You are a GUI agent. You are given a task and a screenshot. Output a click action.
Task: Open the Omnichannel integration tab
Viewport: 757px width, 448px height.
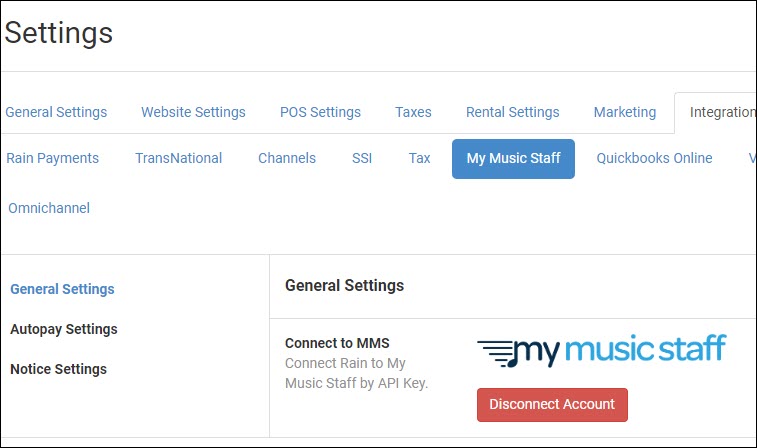pyautogui.click(x=49, y=208)
